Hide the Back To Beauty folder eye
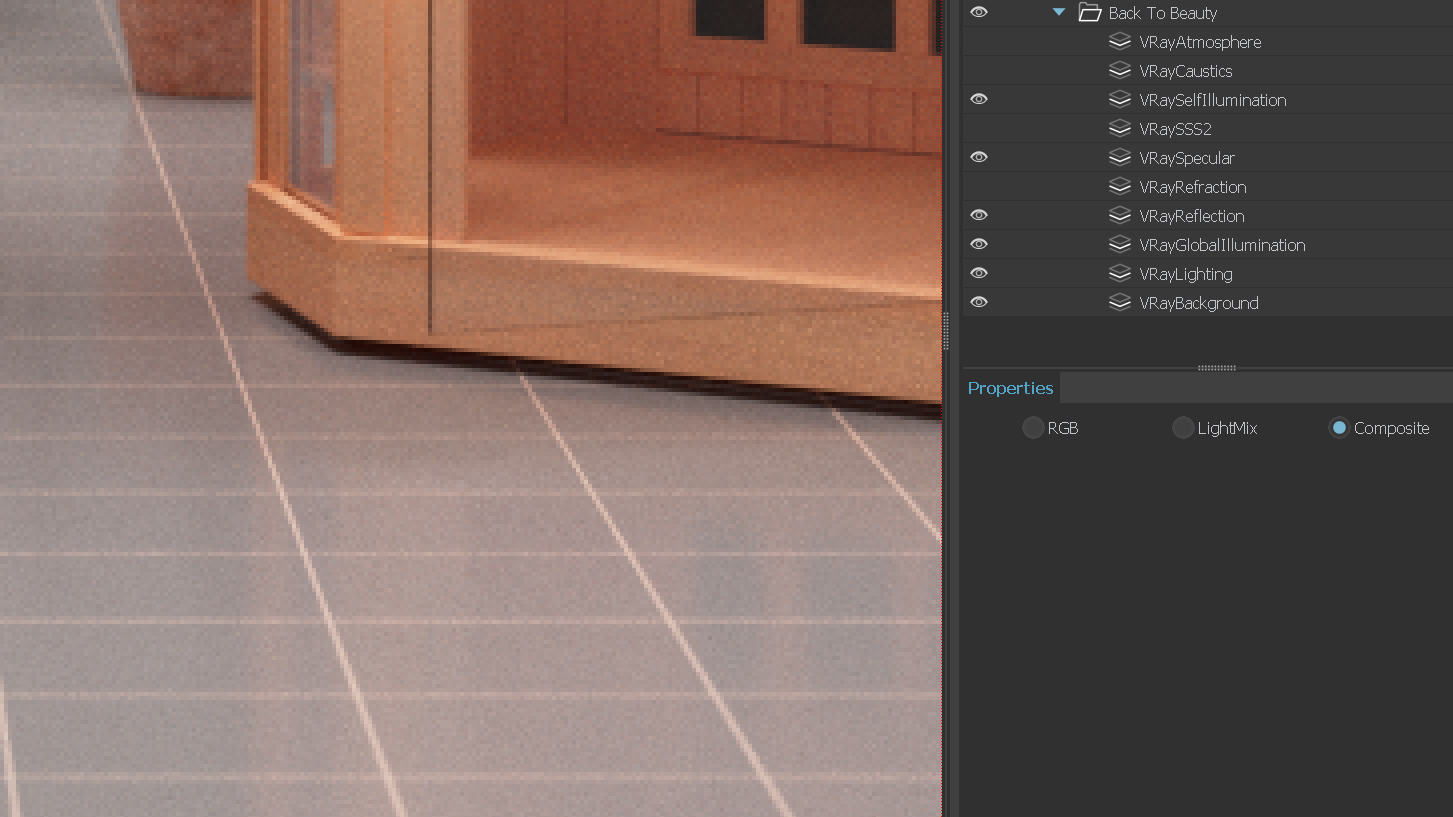This screenshot has width=1453, height=817. (x=979, y=13)
